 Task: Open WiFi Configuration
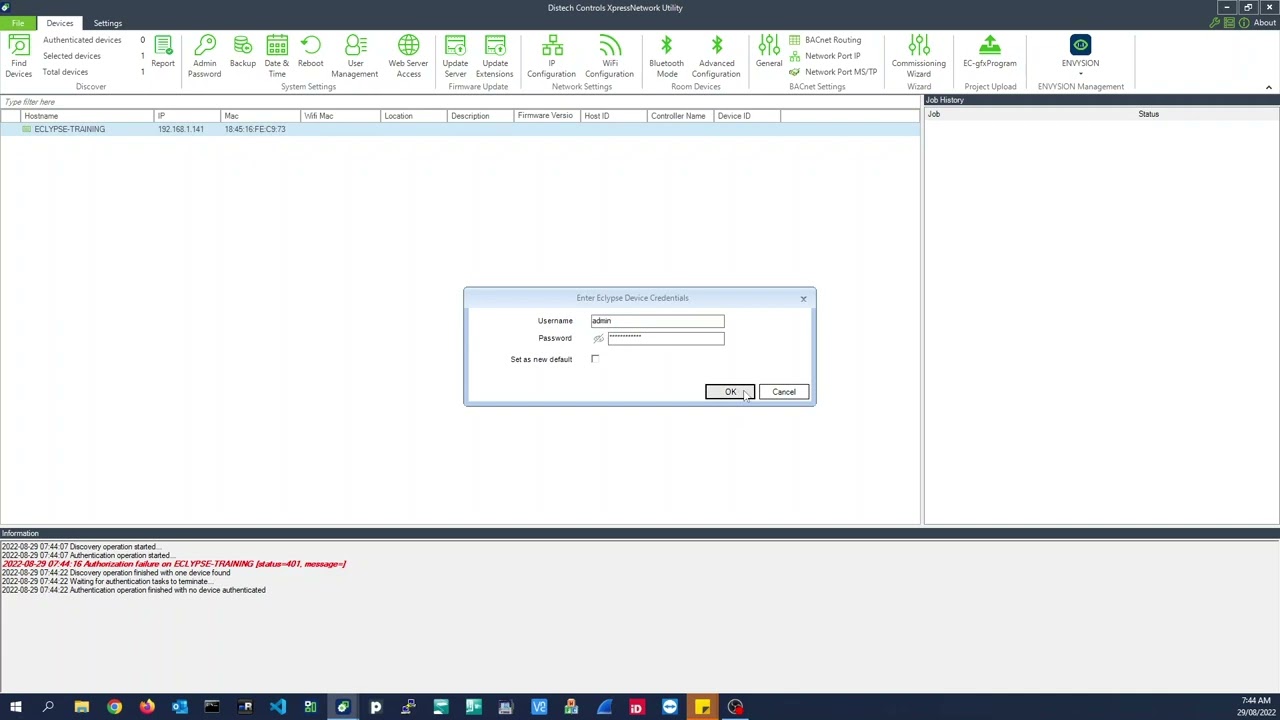coord(609,56)
